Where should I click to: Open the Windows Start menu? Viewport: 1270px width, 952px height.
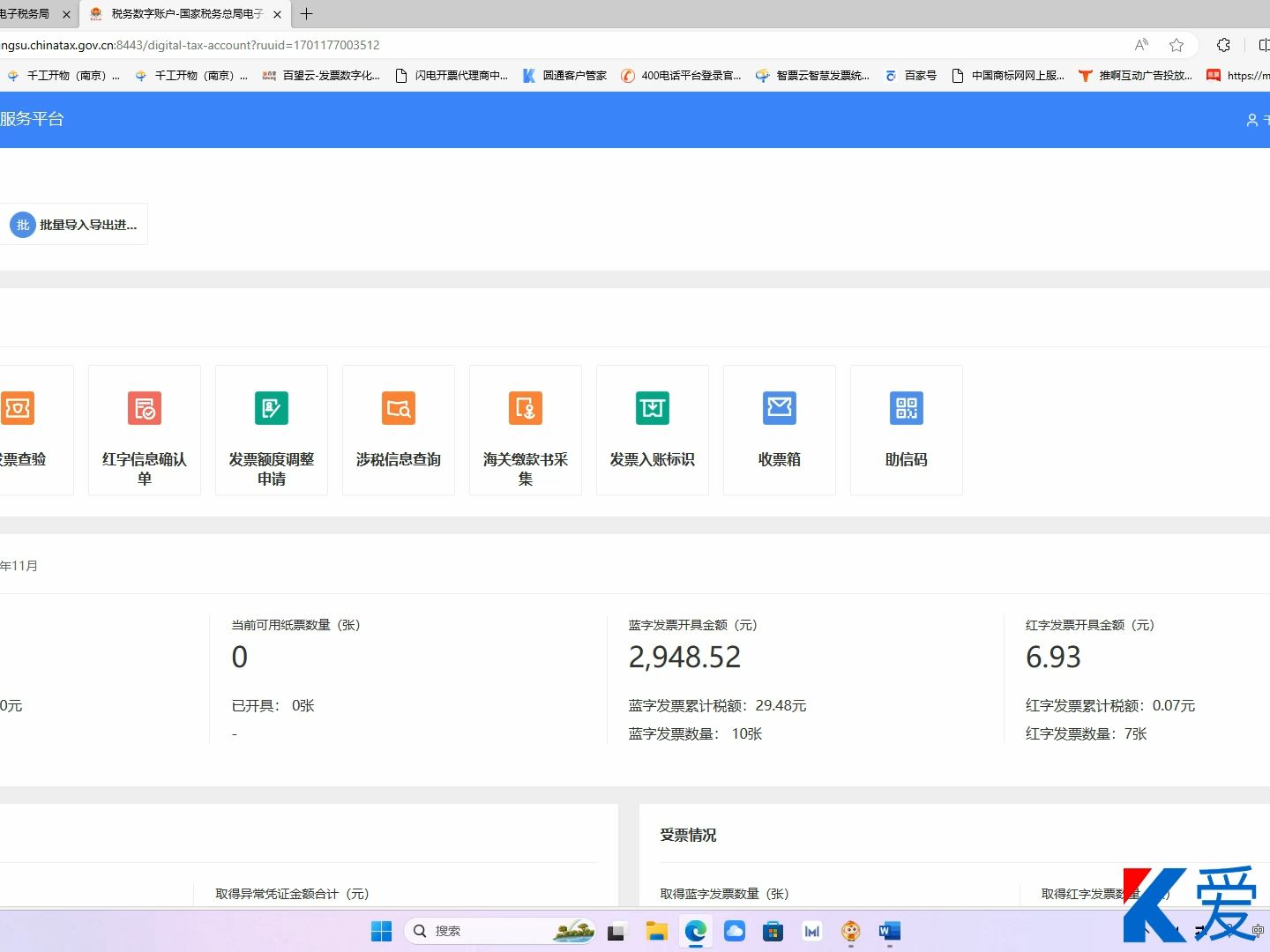click(381, 931)
